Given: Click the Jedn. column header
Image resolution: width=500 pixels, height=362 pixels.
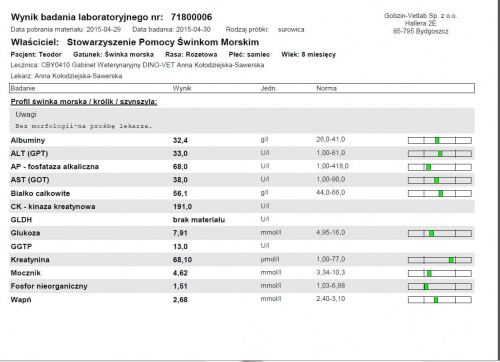Looking at the screenshot, I should 269,88.
